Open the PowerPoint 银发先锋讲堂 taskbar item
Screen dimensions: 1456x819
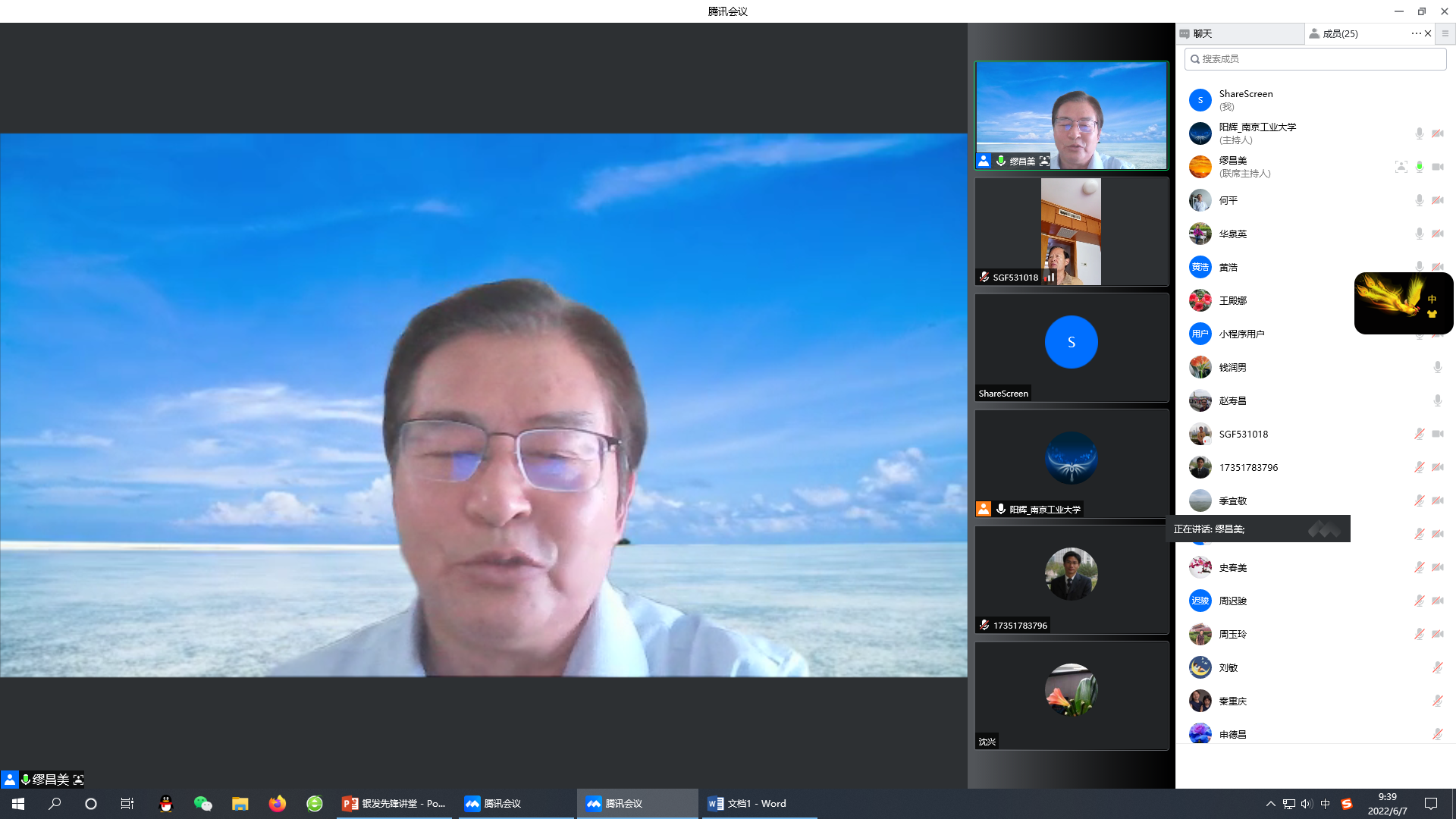click(x=394, y=804)
